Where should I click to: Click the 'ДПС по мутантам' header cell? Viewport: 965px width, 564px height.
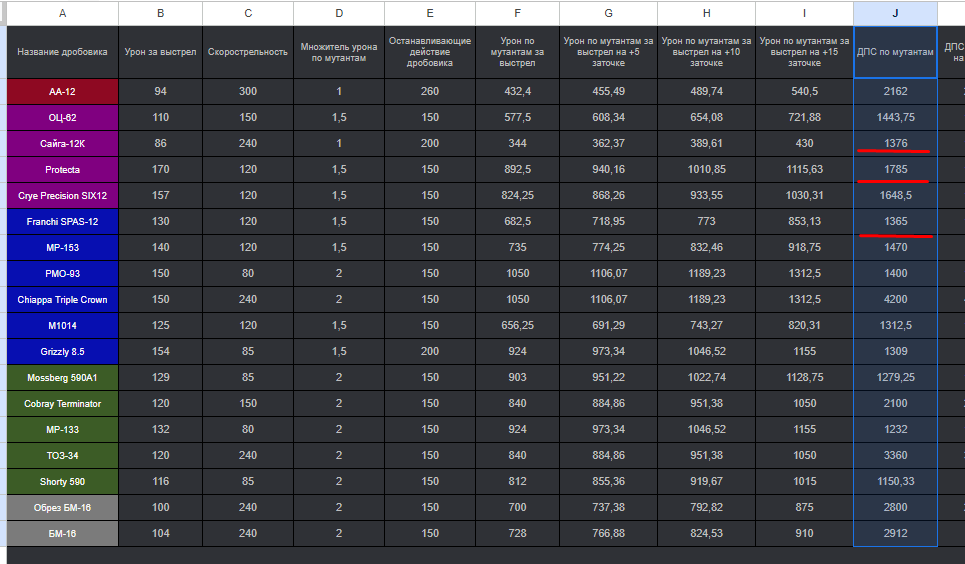(895, 52)
